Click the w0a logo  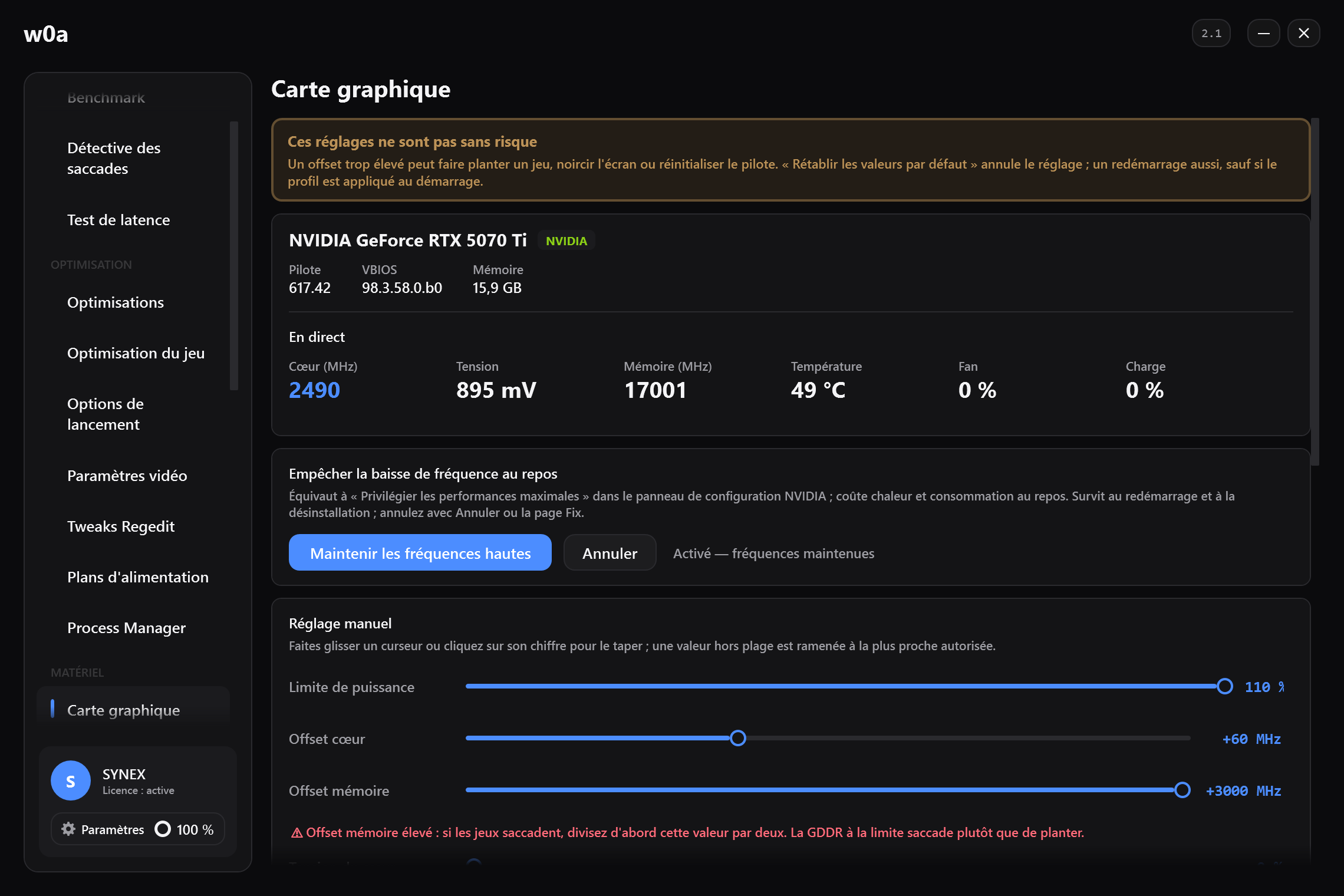46,34
